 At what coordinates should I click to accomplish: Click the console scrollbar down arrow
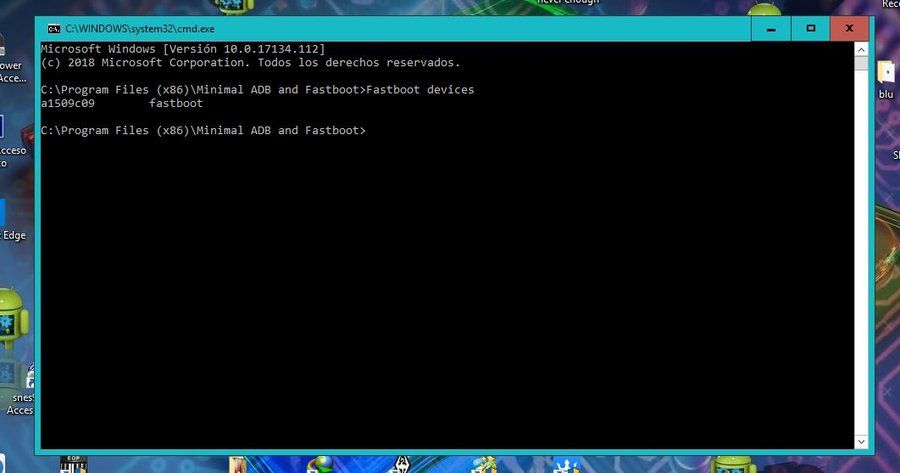pos(861,441)
